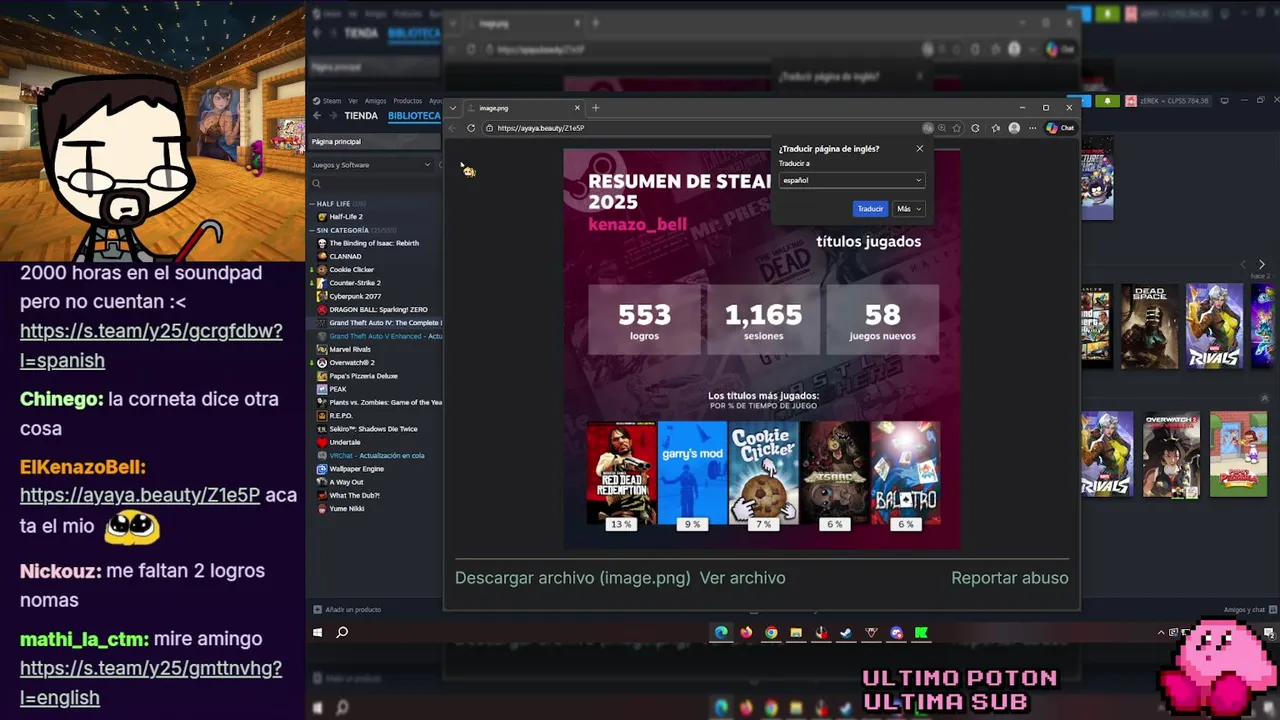
Task: Open Windows Start button
Action: (318, 633)
